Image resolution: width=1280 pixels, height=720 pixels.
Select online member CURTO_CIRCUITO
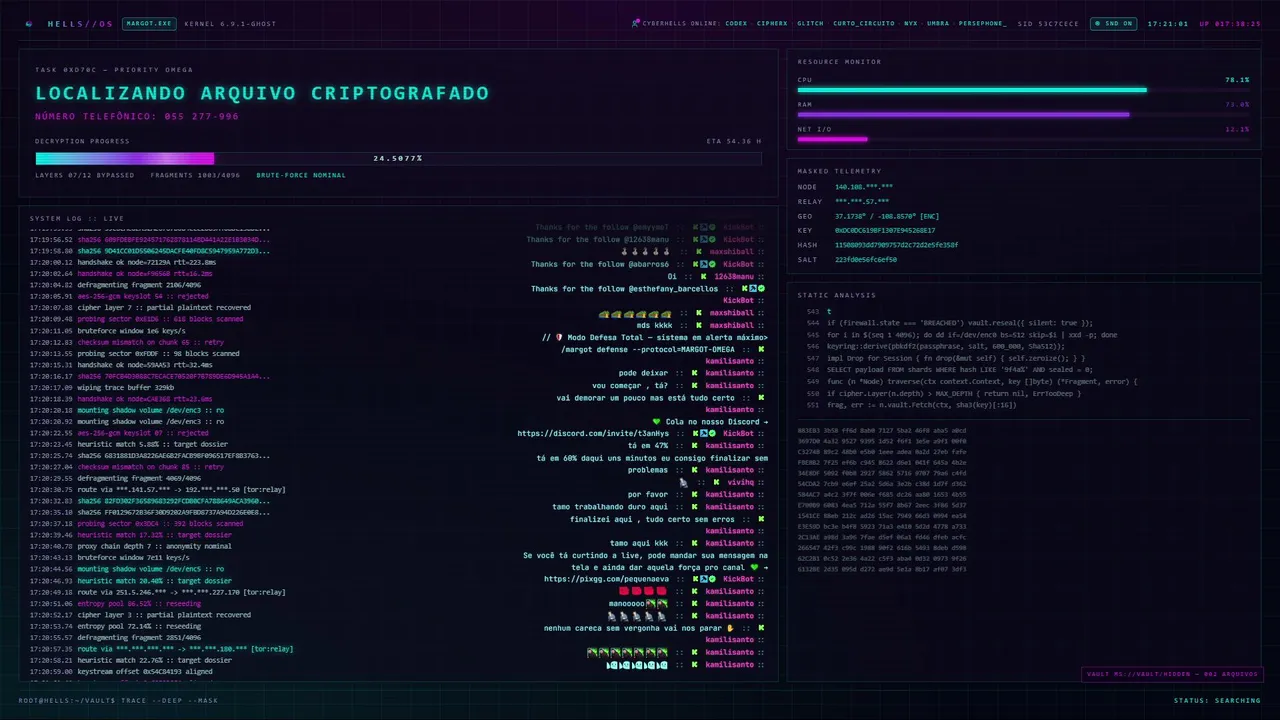pyautogui.click(x=865, y=23)
